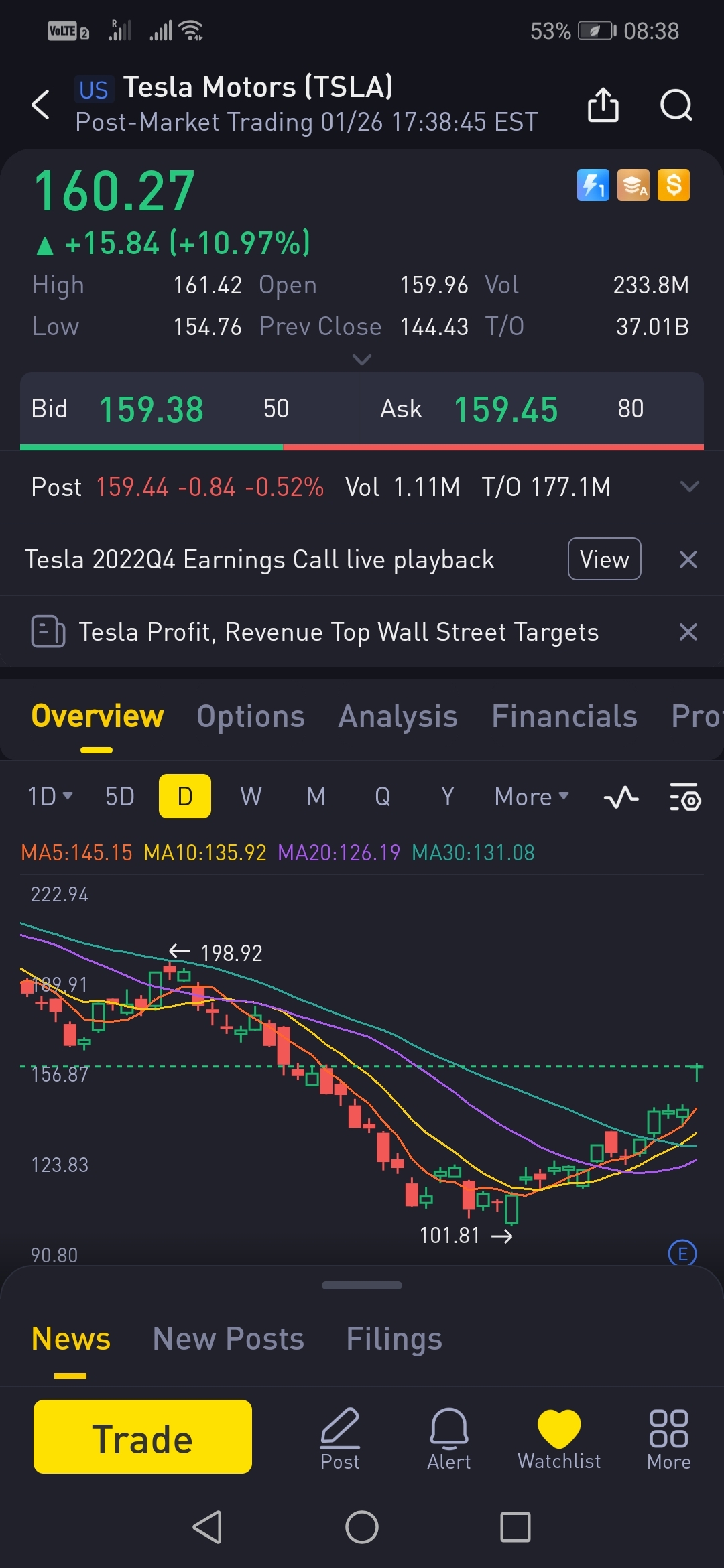The image size is (724, 1568).
Task: Switch to the Options tab
Action: click(251, 716)
